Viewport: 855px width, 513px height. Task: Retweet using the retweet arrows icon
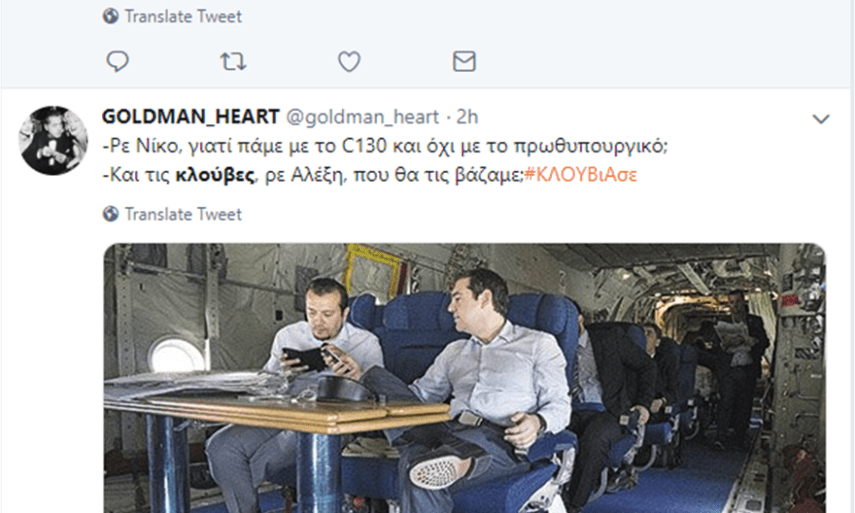pos(233,61)
